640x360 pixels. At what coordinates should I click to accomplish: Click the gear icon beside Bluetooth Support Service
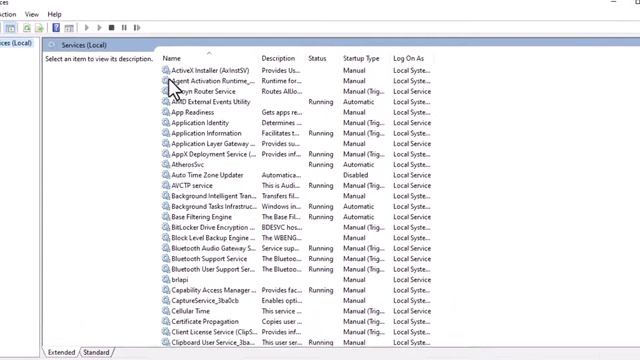point(166,258)
